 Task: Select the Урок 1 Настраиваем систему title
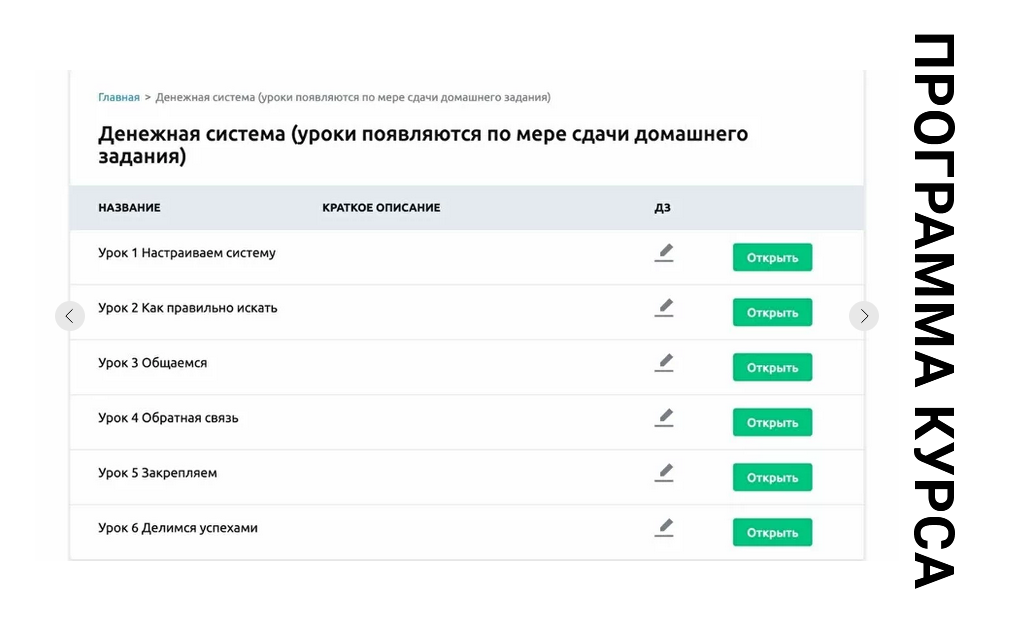pos(187,253)
